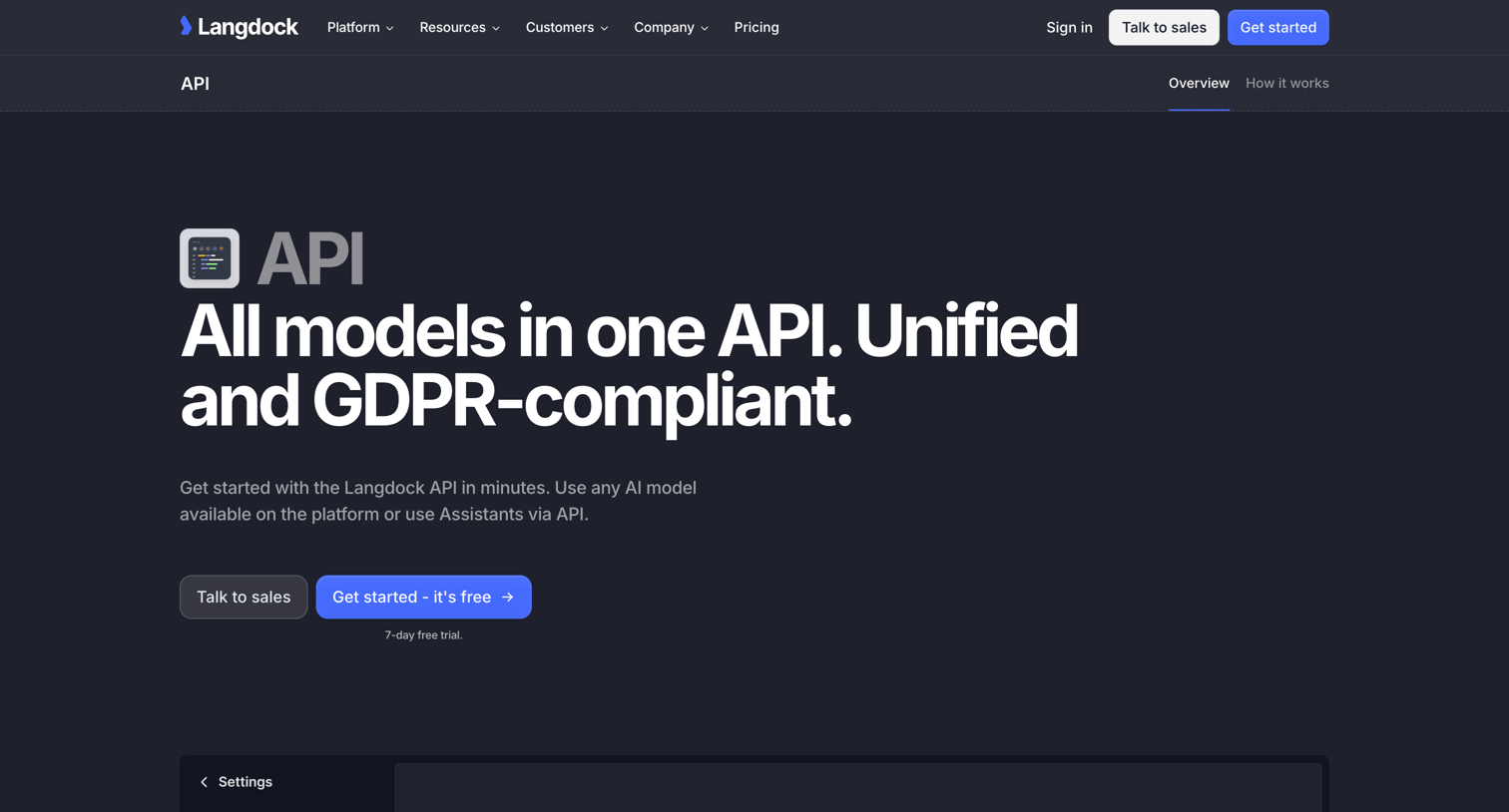
Task: Click the back chevron beside Settings
Action: (x=205, y=782)
